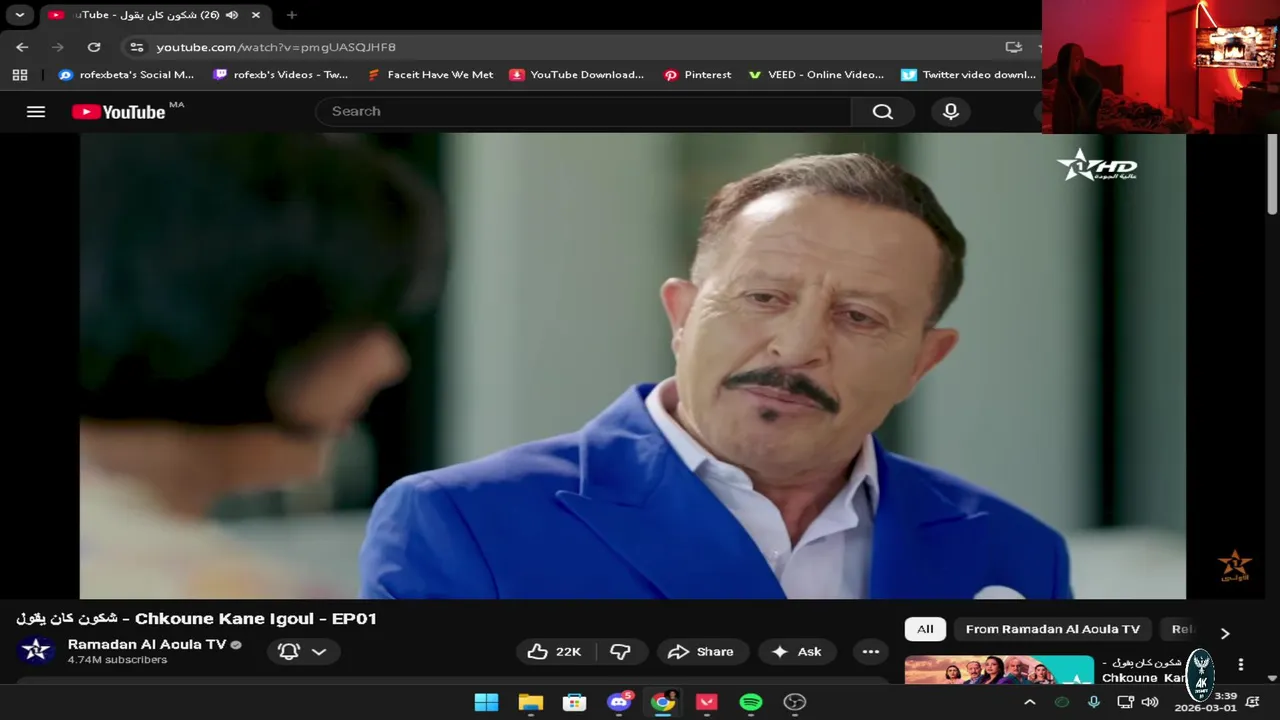
Task: Open Spotify from taskbar
Action: tap(751, 703)
